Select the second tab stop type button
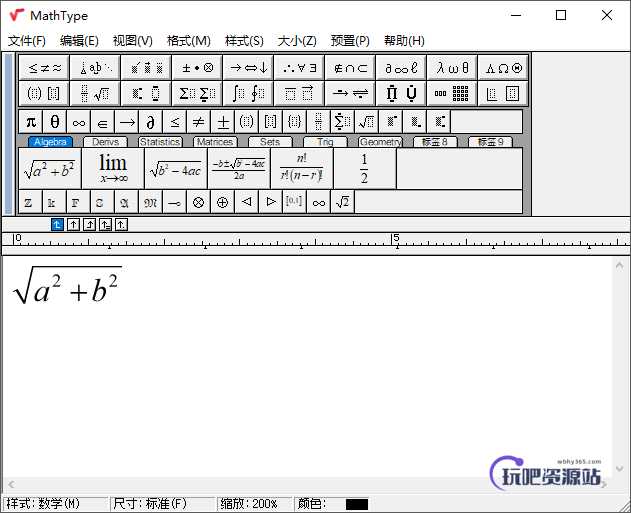 pos(73,225)
